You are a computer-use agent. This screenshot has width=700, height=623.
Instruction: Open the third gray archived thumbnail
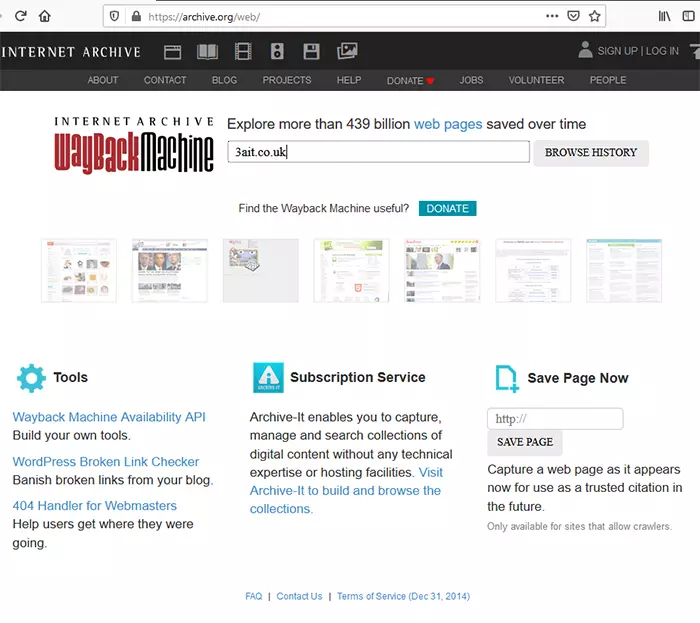click(x=261, y=270)
